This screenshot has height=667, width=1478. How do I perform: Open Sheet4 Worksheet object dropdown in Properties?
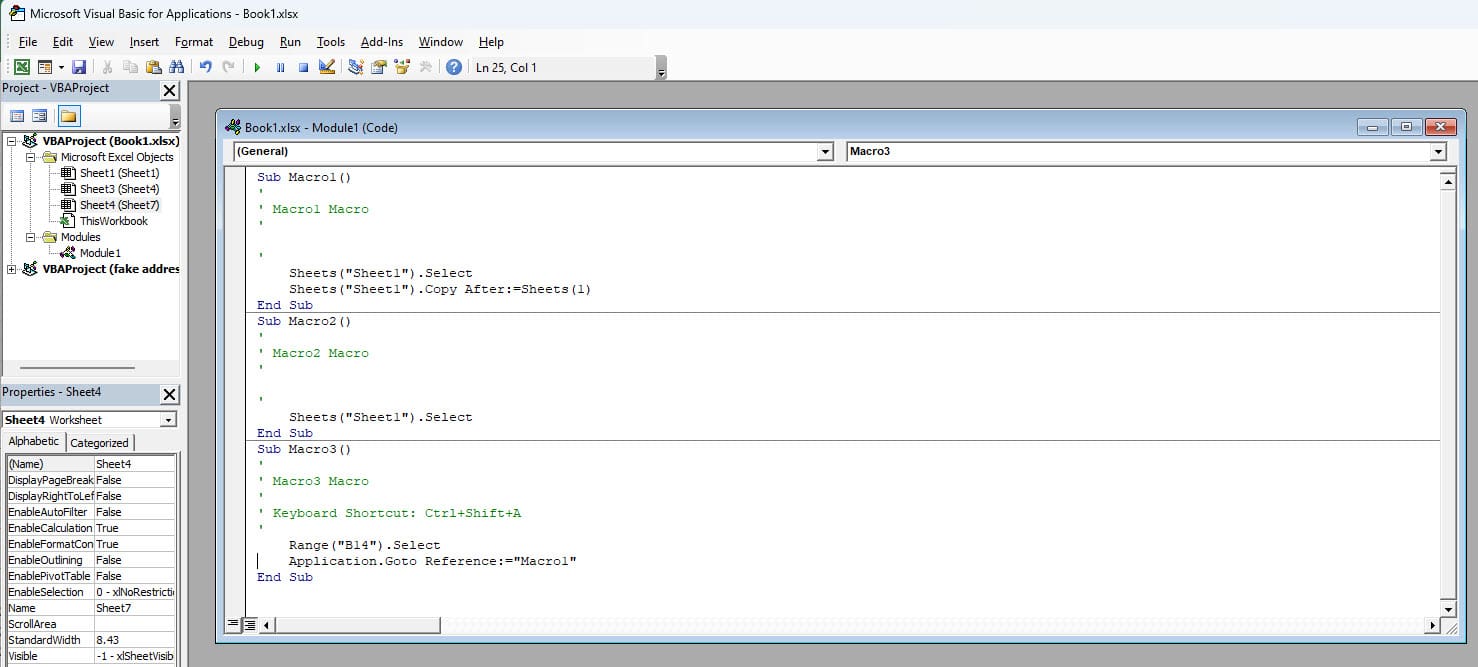(168, 420)
